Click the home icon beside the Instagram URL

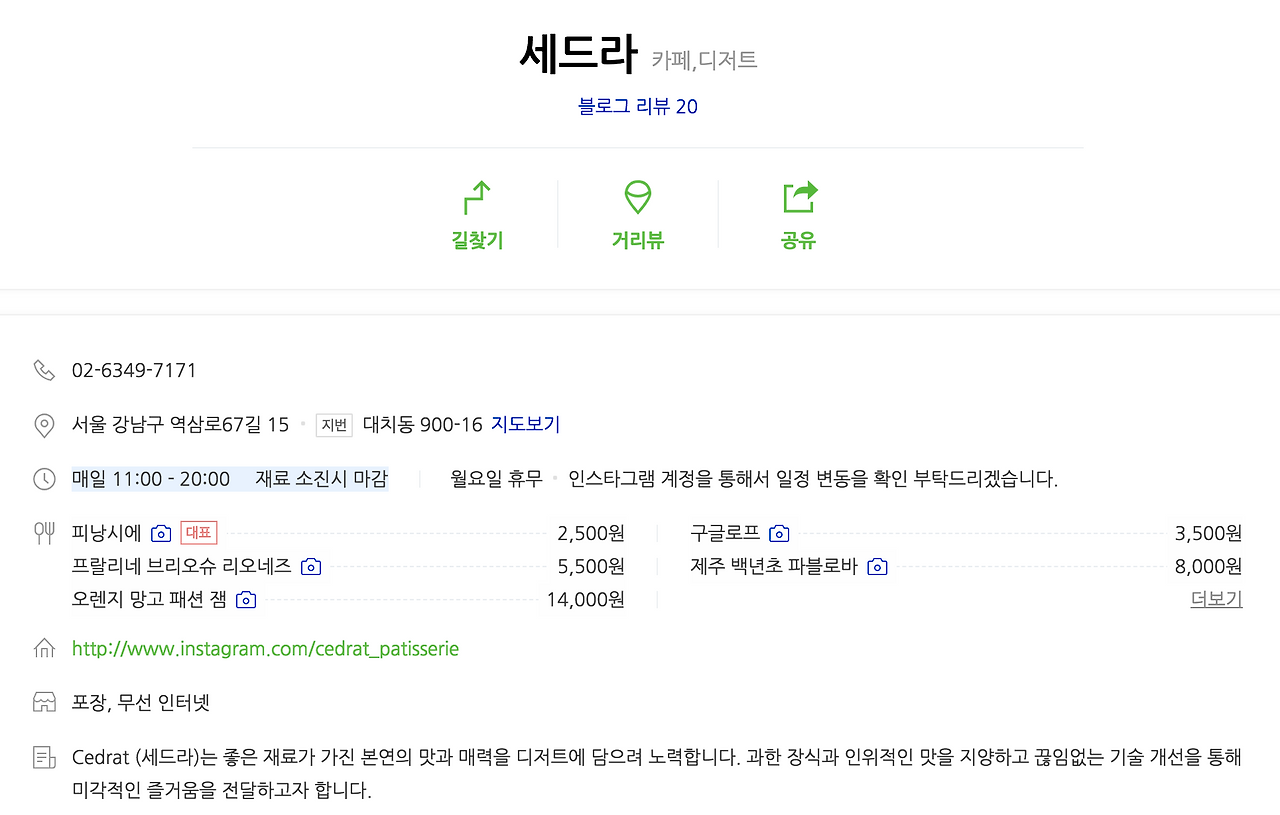pos(44,648)
